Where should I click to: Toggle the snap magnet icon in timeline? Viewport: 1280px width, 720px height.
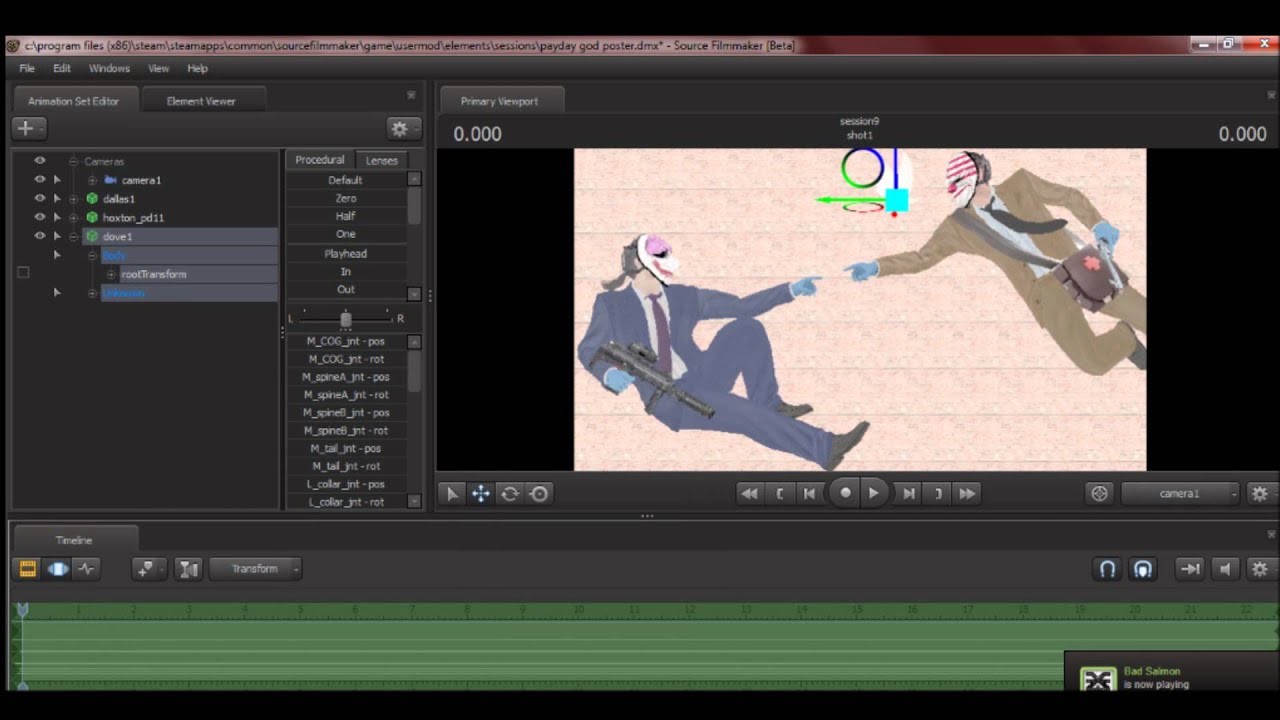(1107, 569)
